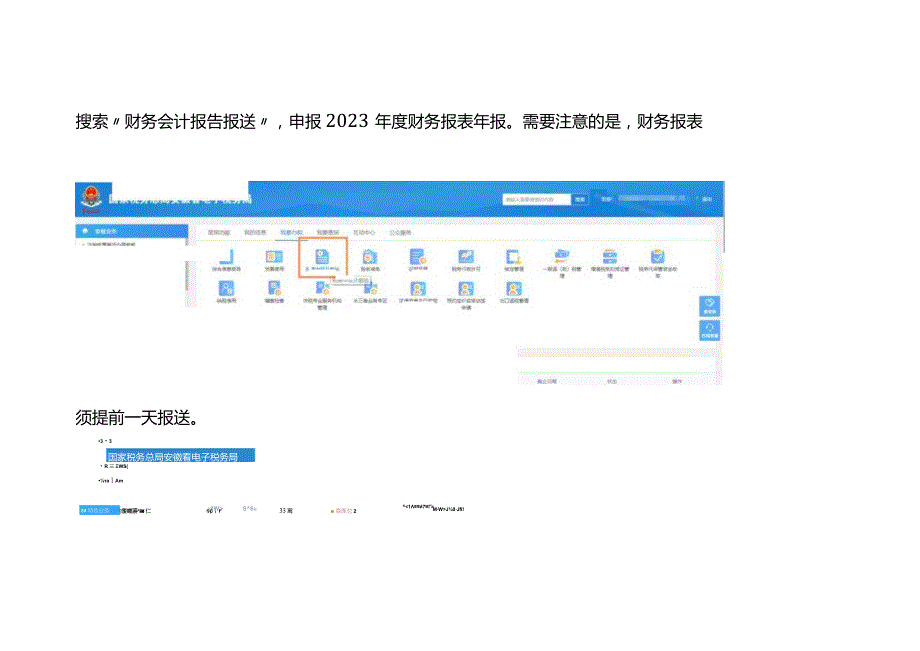920x651 pixels.
Task: Click the header search input field
Action: [536, 199]
